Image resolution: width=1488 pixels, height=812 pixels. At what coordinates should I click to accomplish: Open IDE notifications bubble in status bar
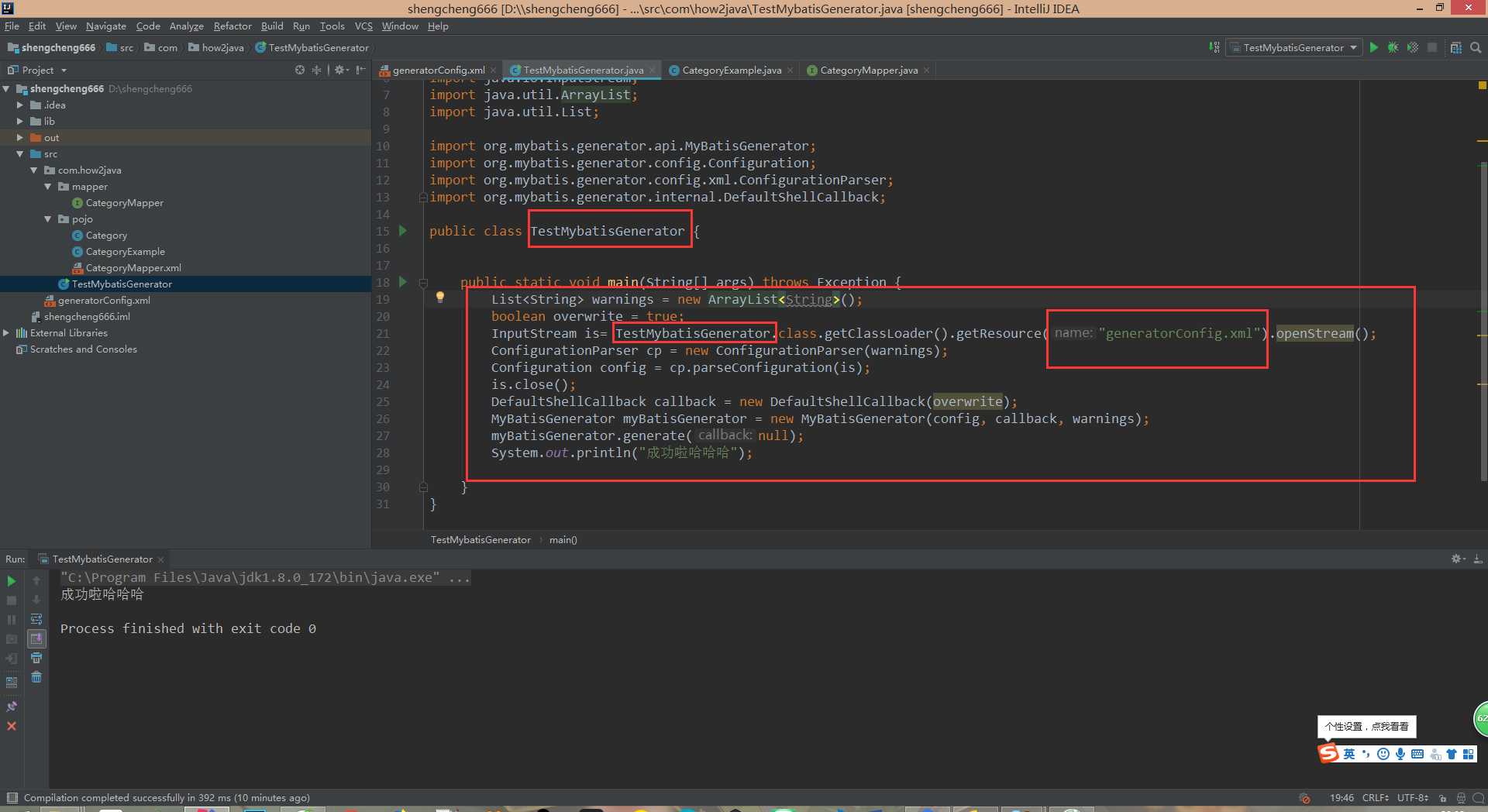[x=1478, y=797]
